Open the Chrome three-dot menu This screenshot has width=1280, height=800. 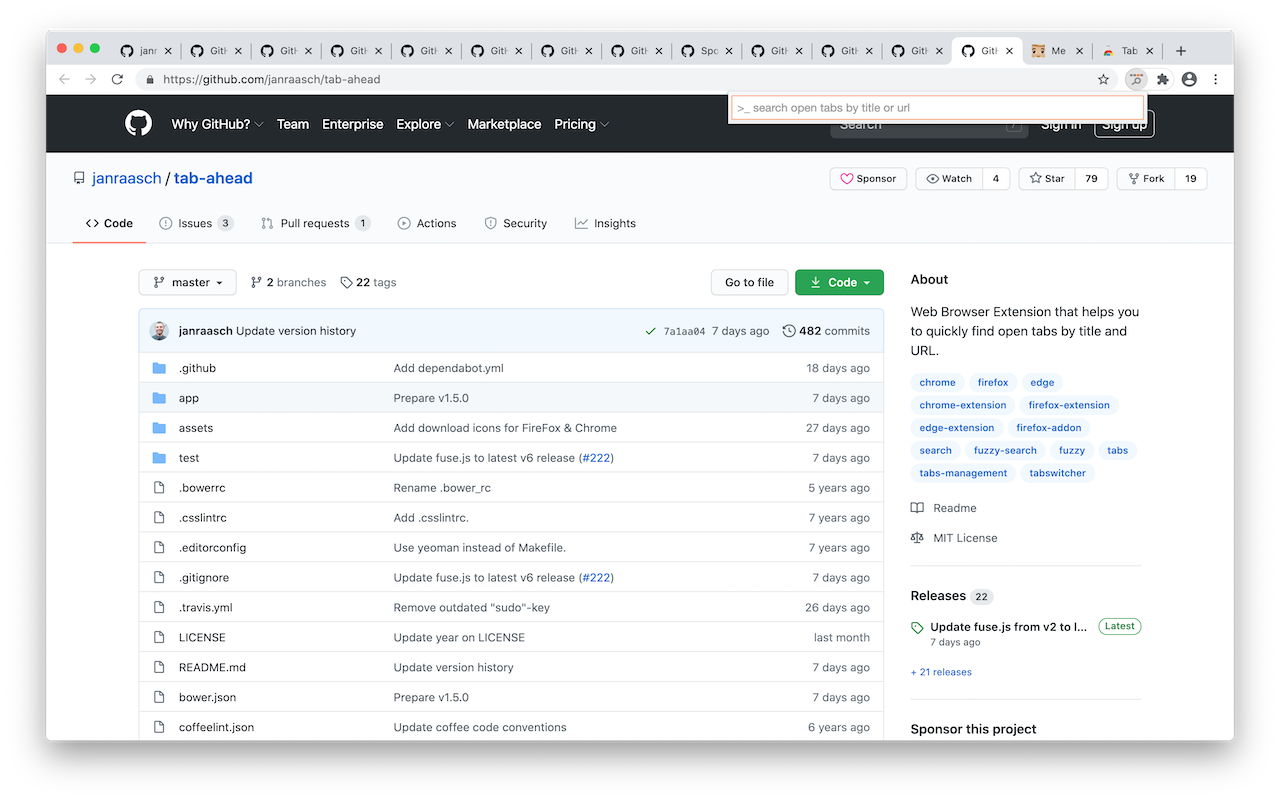(1216, 79)
